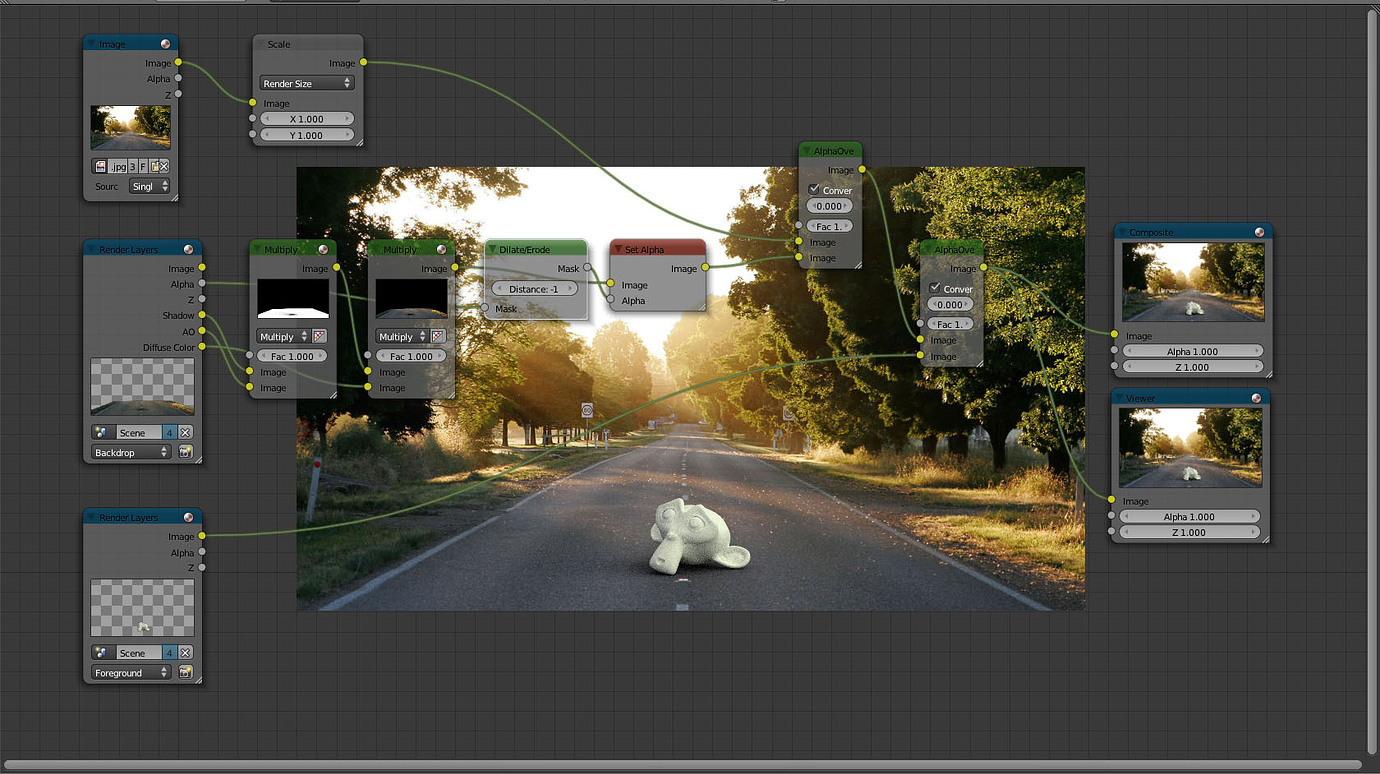
Task: Click X 1.000 field in Scale node
Action: [307, 119]
